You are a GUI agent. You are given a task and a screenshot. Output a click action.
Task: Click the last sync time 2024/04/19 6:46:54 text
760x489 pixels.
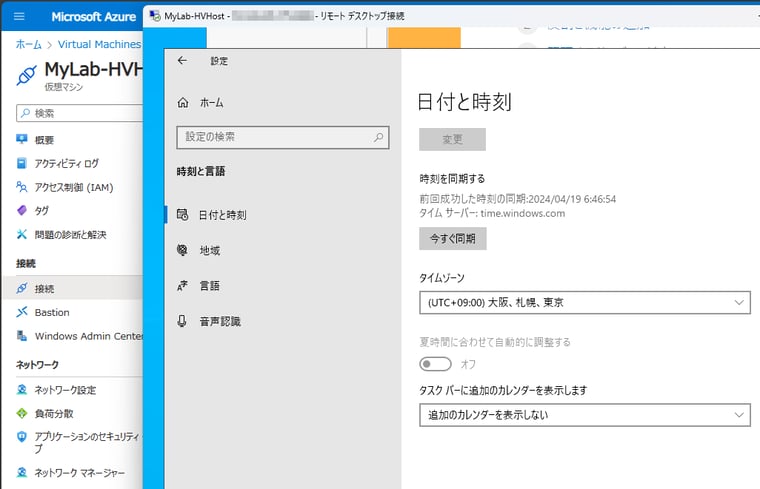pos(572,199)
